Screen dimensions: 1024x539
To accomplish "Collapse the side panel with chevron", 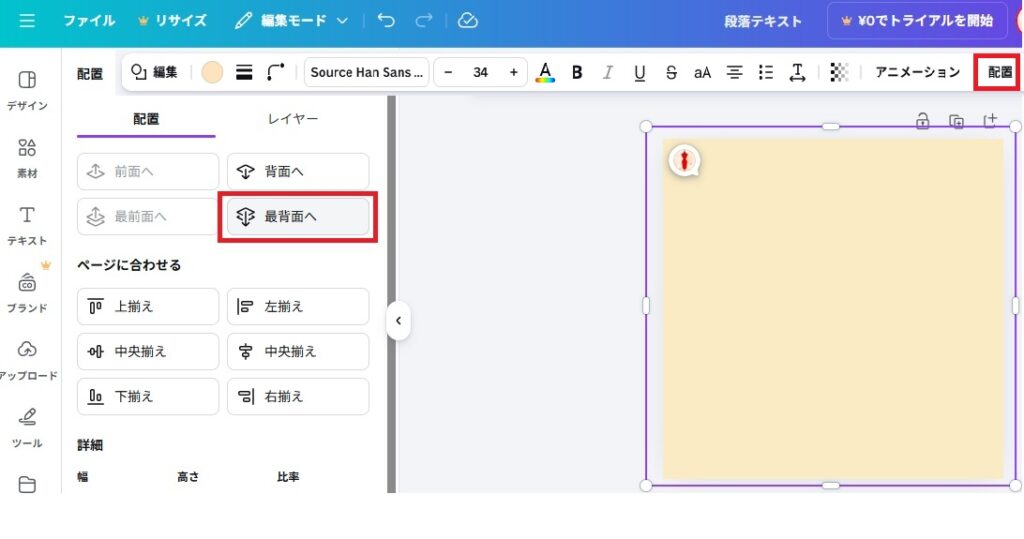I will point(398,321).
